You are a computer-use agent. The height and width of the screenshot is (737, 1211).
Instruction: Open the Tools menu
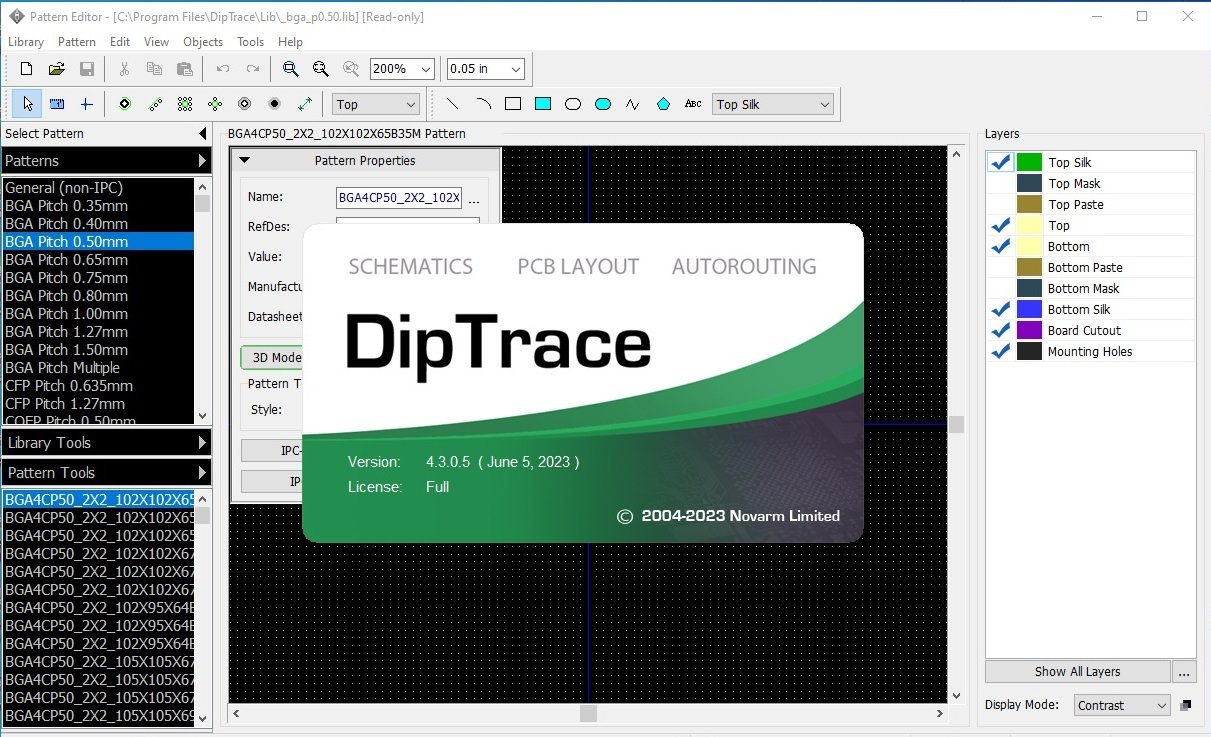[x=250, y=42]
